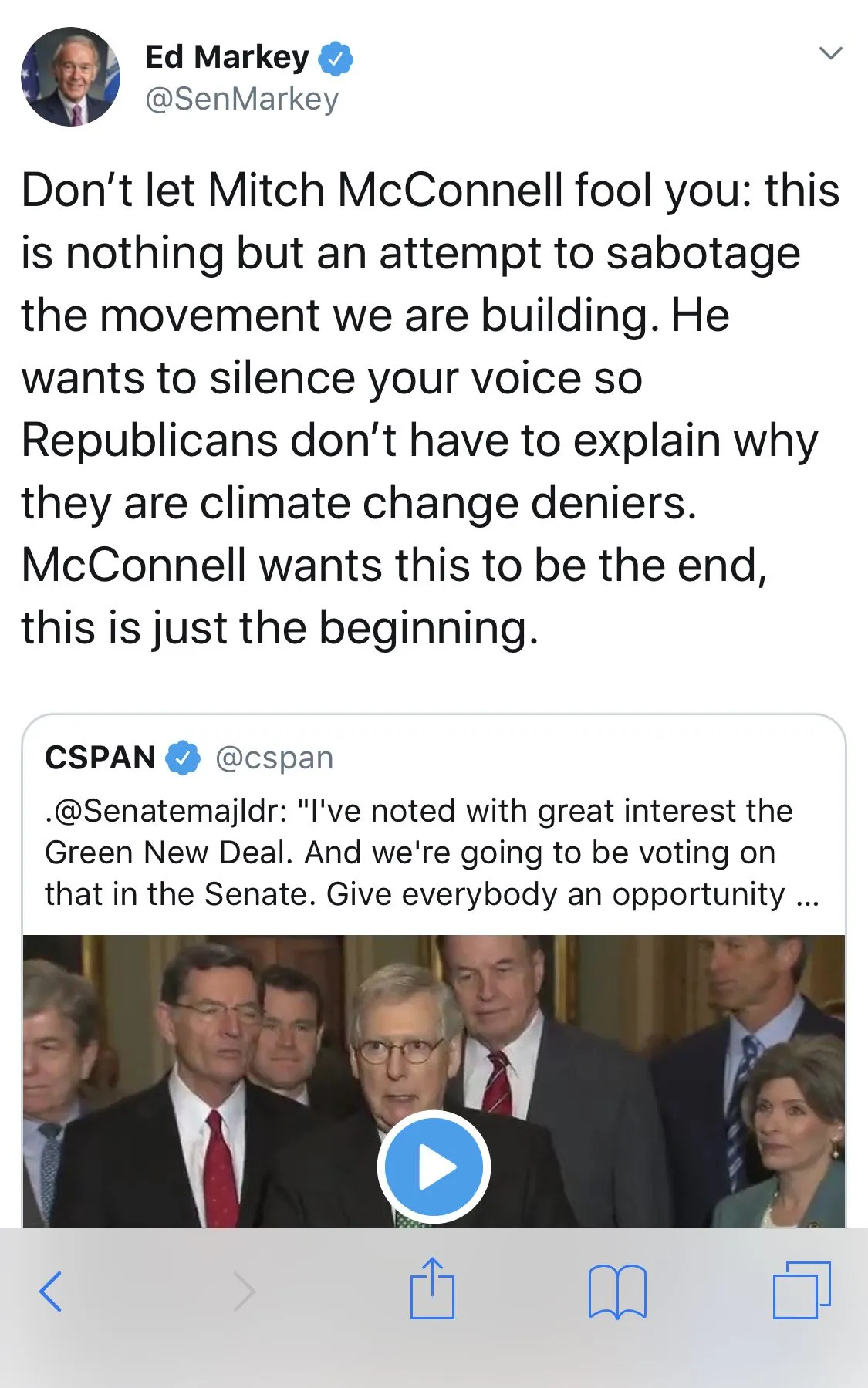
Task: Click the main tweet text body
Action: tap(428, 408)
